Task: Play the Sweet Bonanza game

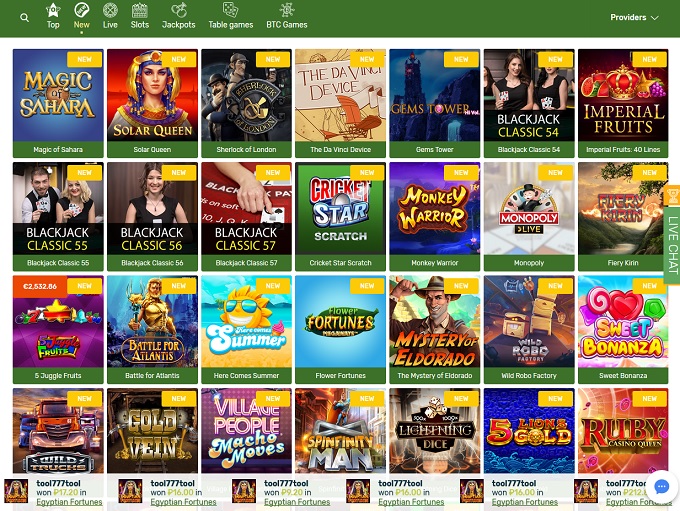Action: [622, 322]
